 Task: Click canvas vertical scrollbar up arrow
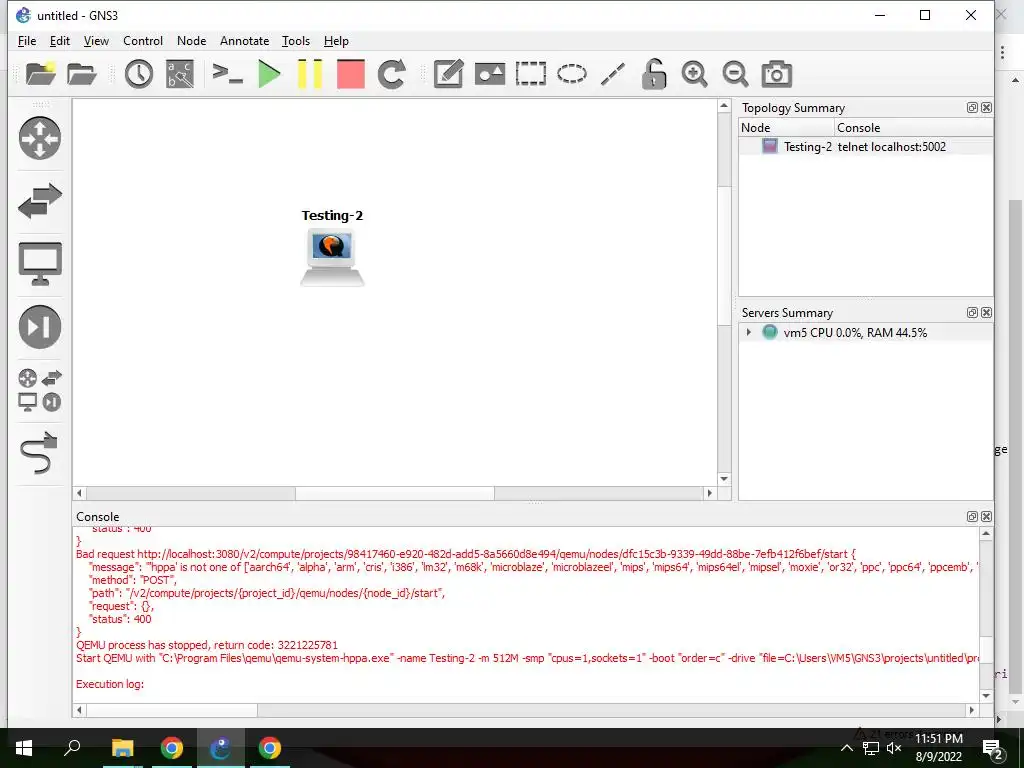(x=724, y=106)
